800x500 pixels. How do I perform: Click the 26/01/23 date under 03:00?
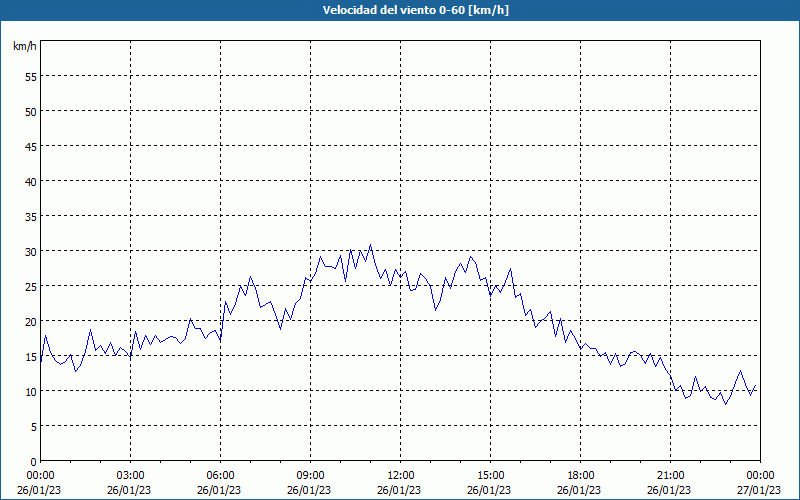coord(129,490)
